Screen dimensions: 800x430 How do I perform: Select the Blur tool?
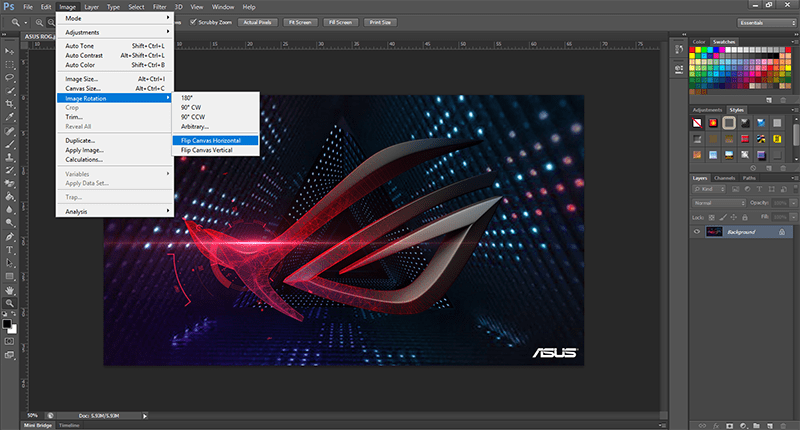coord(10,210)
